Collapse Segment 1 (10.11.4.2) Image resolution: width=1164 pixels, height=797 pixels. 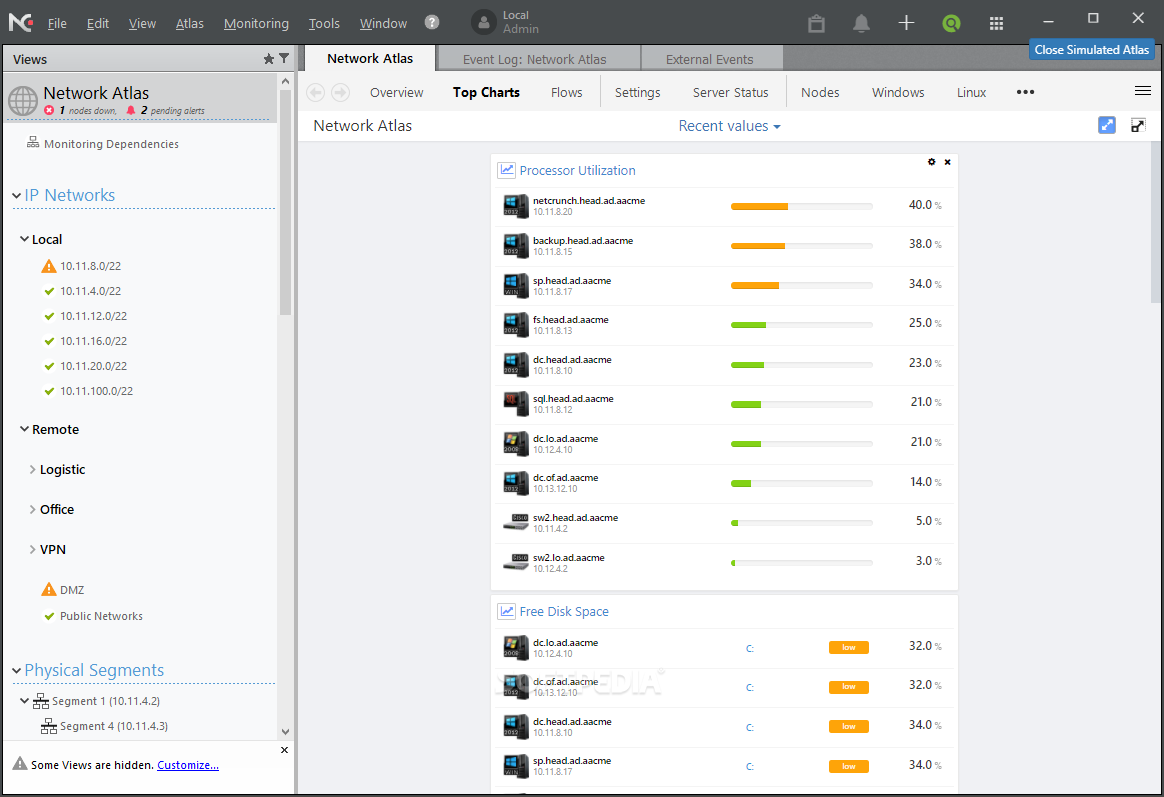point(24,701)
